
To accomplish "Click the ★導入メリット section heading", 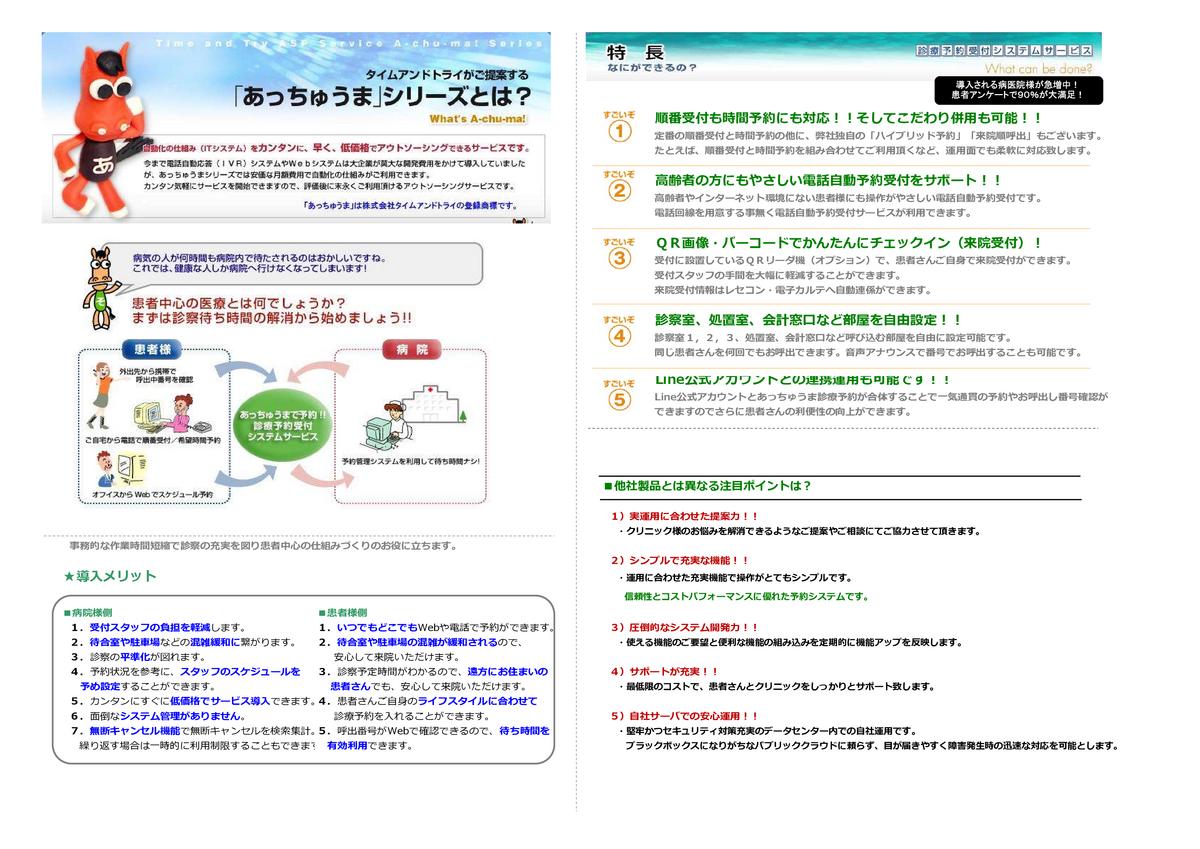I will (x=110, y=576).
